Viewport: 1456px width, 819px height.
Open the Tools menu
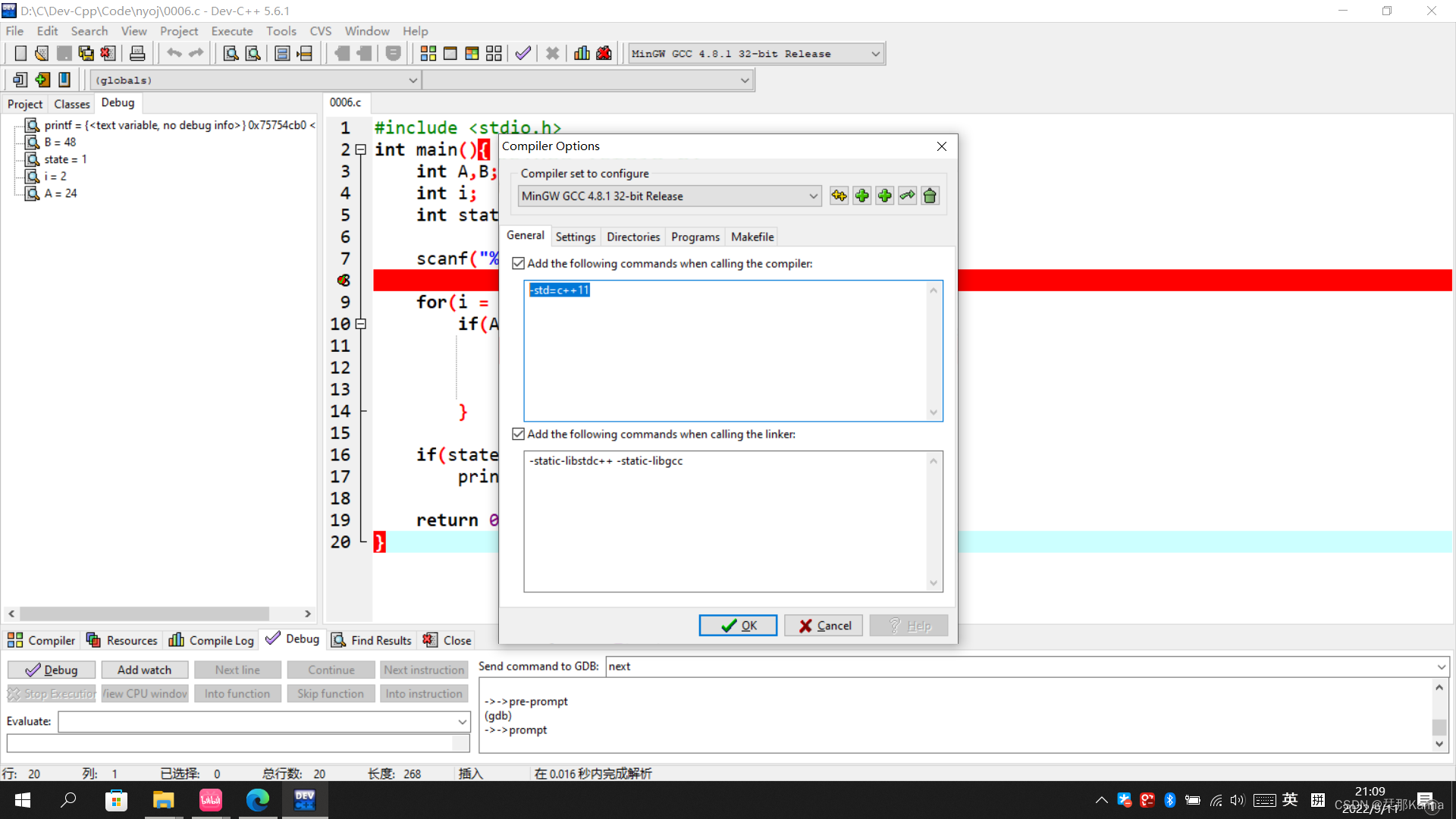281,31
